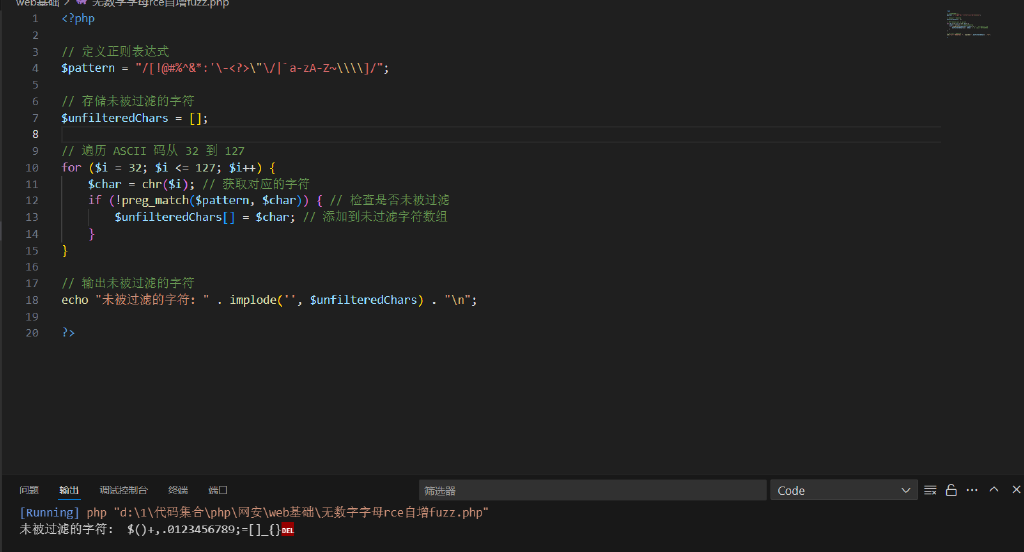Toggle the output scroll lock
The height and width of the screenshot is (552, 1024).
click(951, 490)
